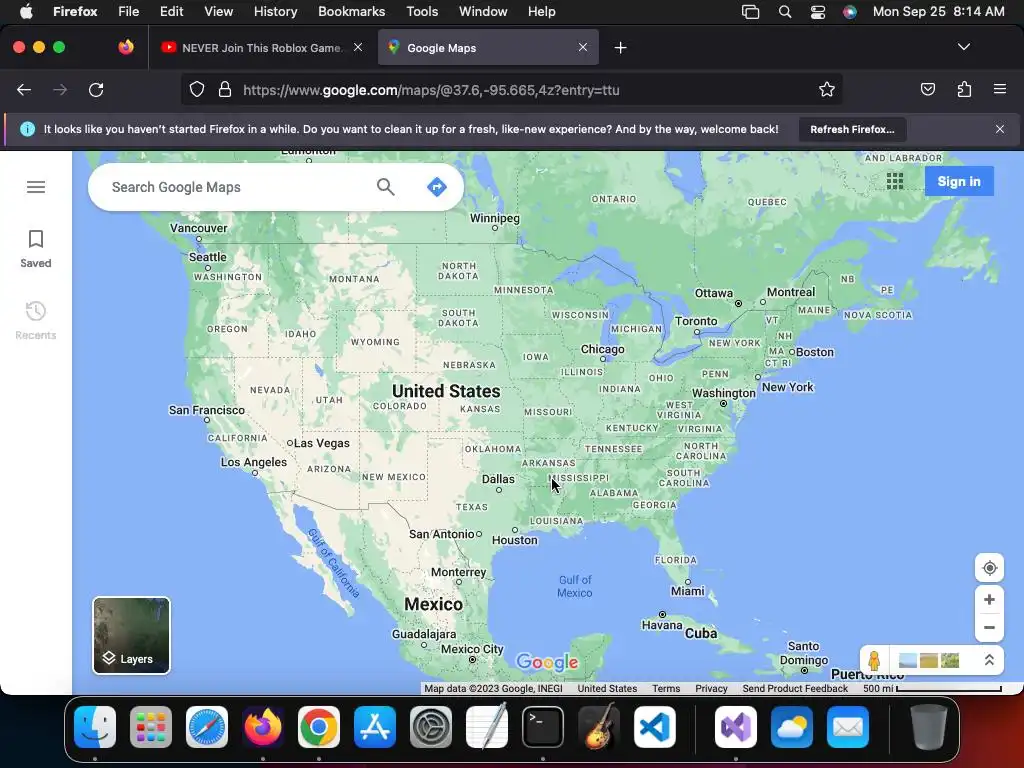The height and width of the screenshot is (768, 1024).
Task: Open the Apple menu
Action: pos(26,12)
